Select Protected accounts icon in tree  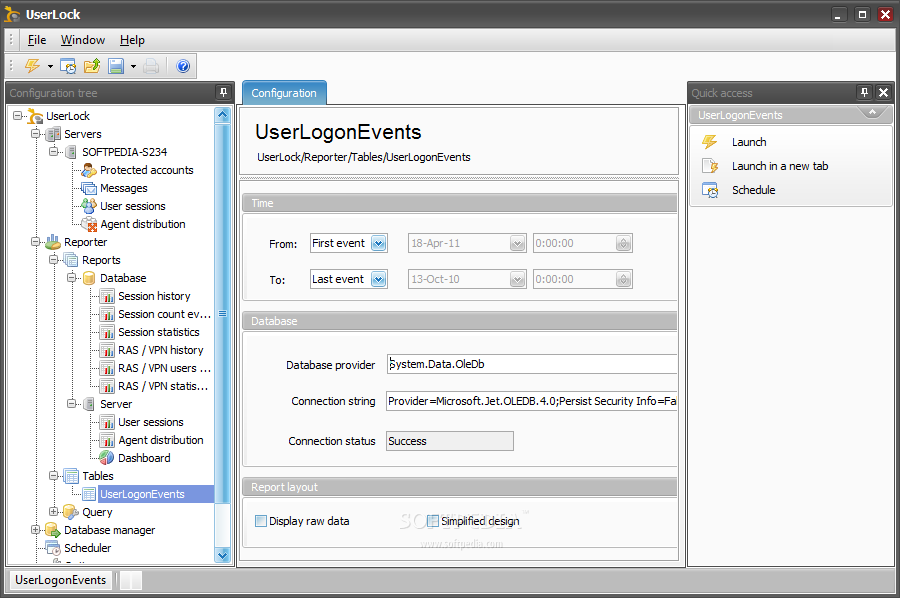tap(89, 170)
